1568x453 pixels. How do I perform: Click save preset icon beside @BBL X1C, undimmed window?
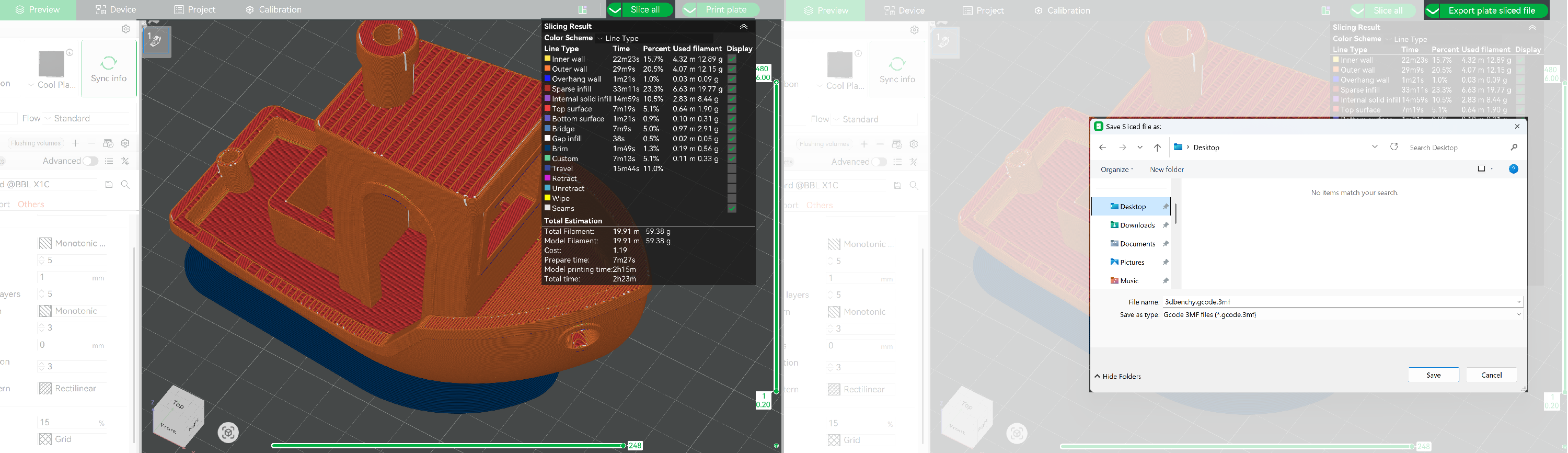point(109,185)
